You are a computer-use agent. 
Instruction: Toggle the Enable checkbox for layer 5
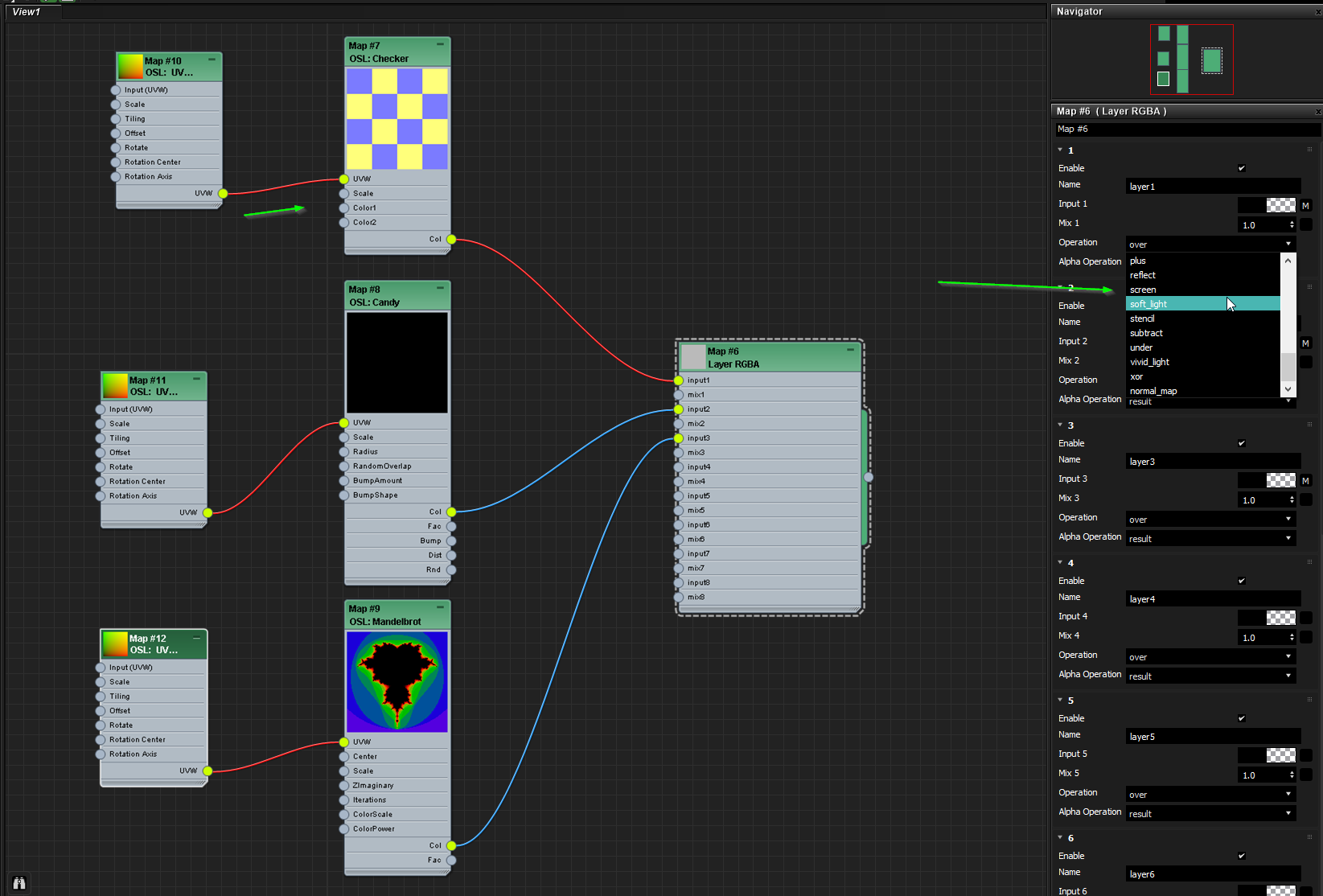tap(1242, 718)
